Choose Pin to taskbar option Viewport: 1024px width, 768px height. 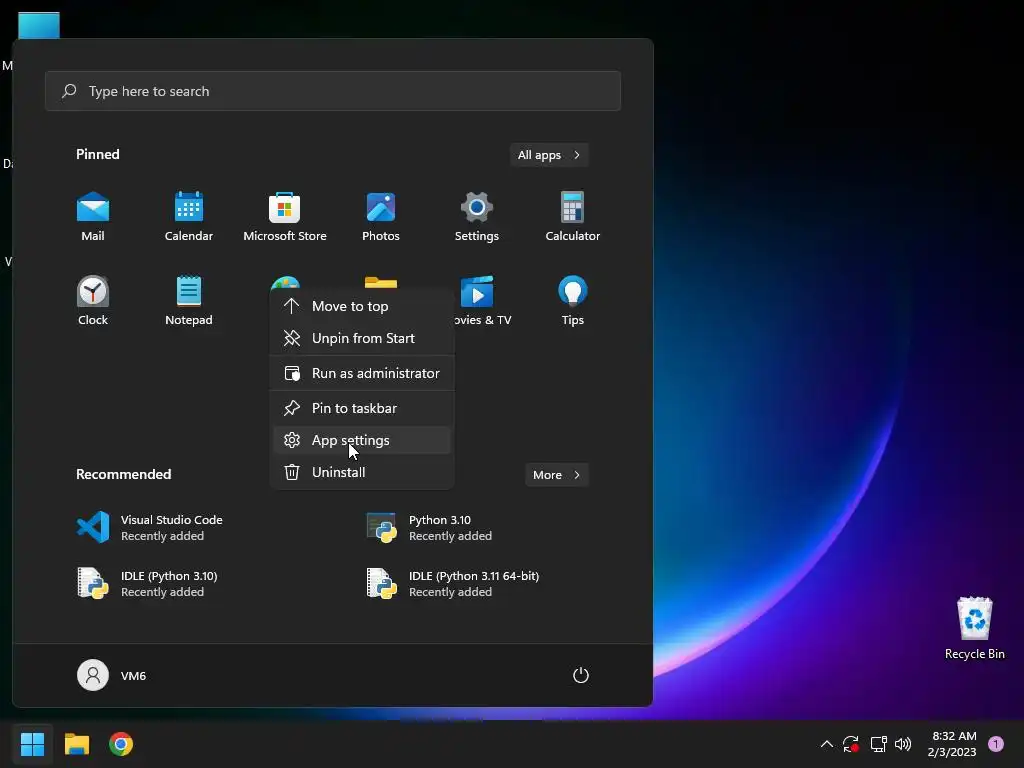(x=362, y=408)
